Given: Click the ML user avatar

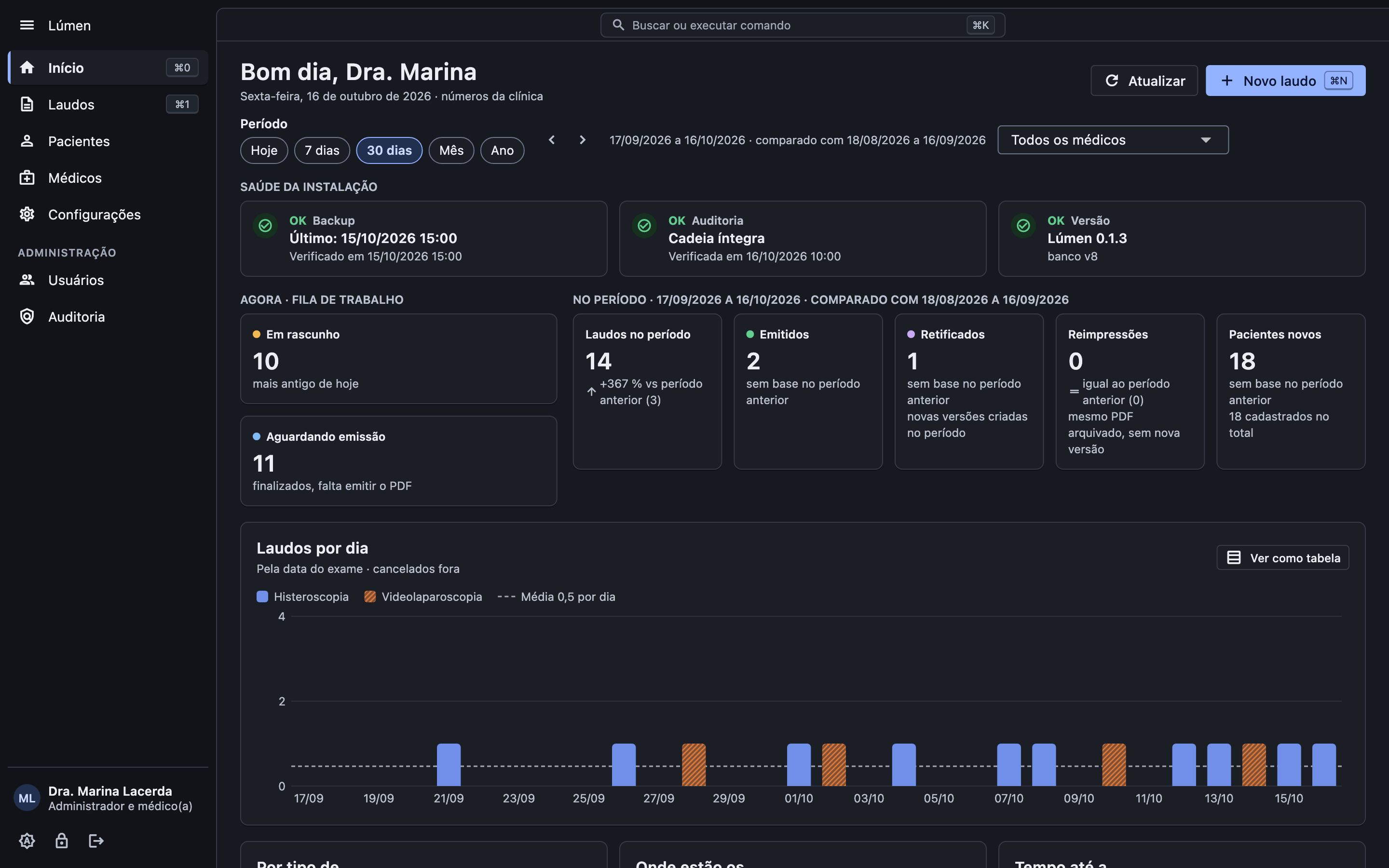Looking at the screenshot, I should coord(27,798).
